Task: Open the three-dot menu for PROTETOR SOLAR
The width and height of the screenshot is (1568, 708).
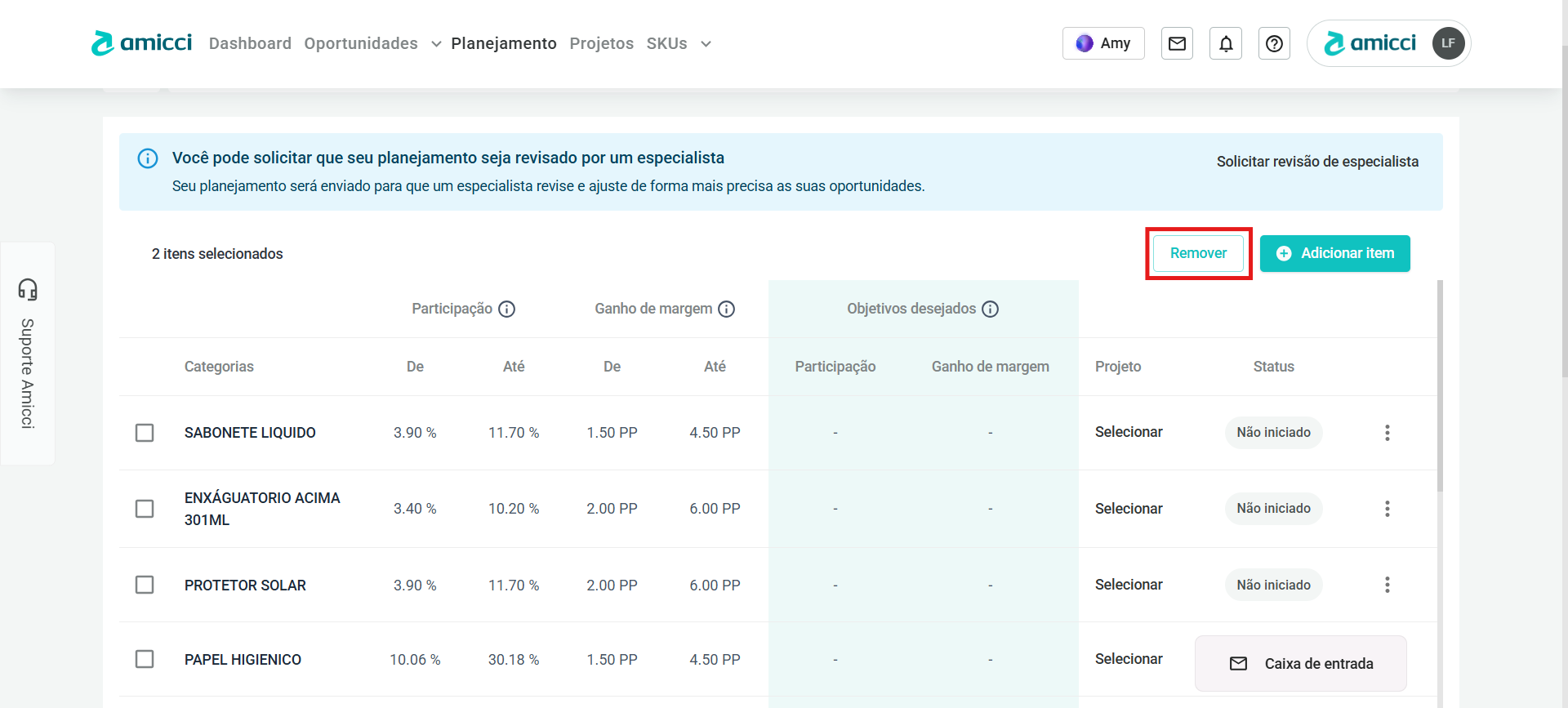Action: (x=1387, y=585)
